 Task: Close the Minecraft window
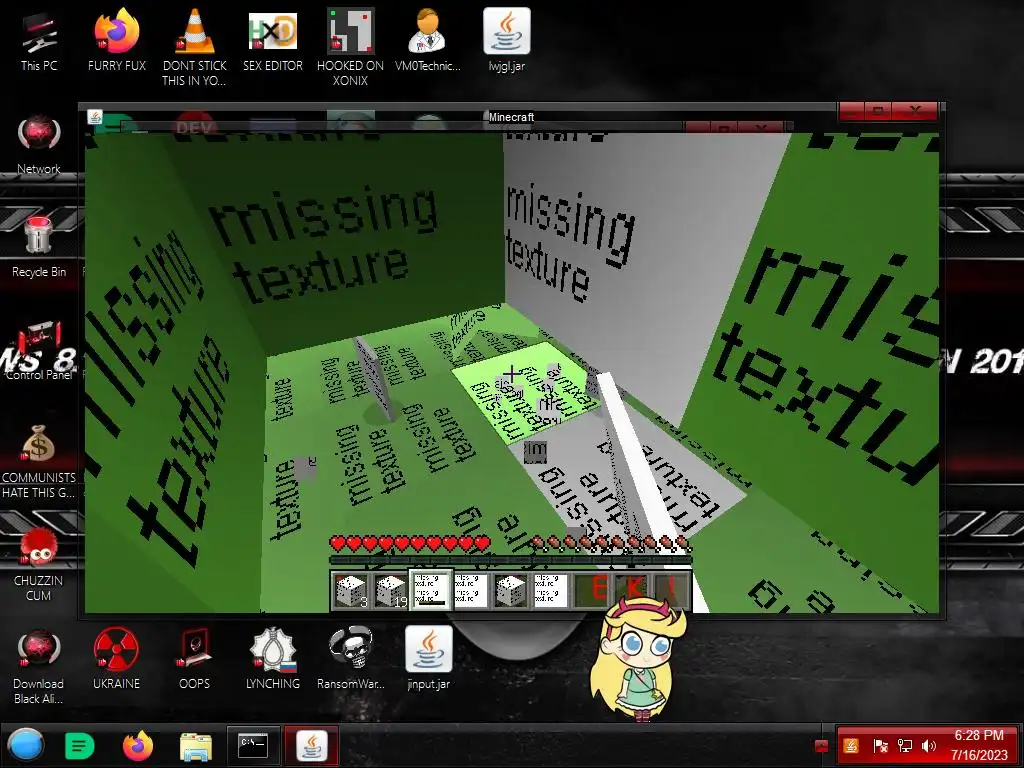pyautogui.click(x=916, y=112)
